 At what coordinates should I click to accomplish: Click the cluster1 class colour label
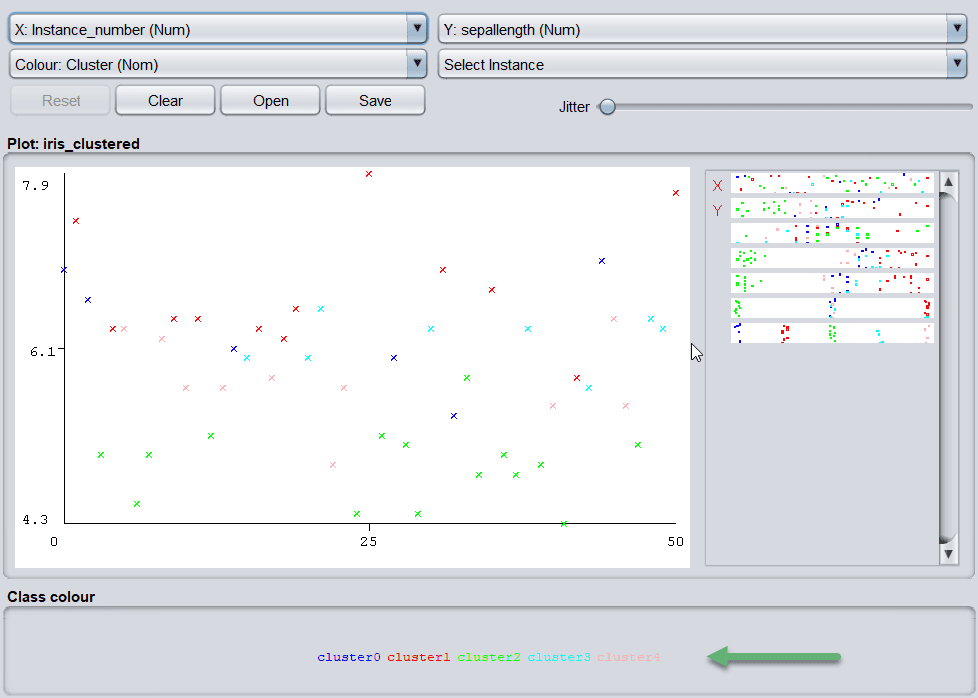(x=419, y=657)
